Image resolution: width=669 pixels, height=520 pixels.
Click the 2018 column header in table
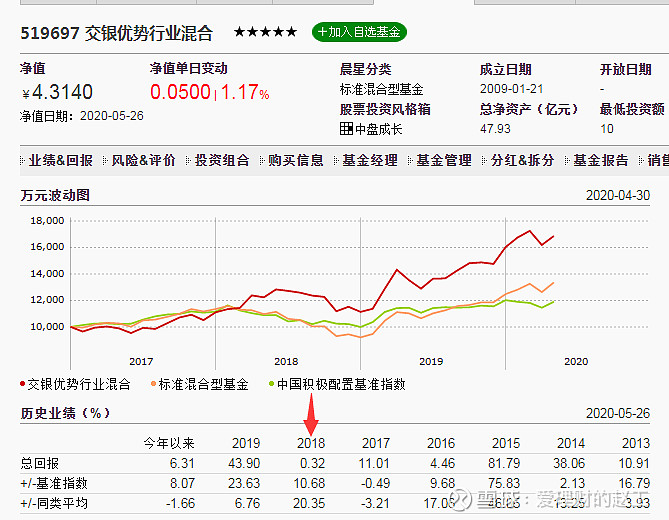[311, 443]
